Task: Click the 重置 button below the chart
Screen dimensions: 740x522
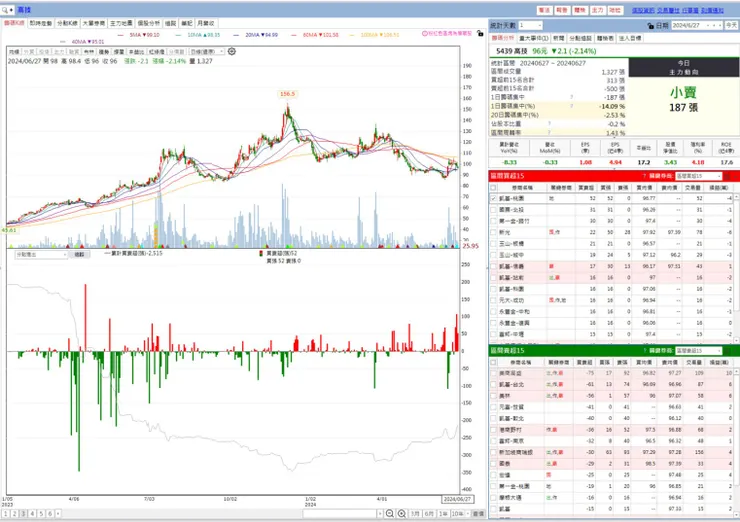Action: coord(479,514)
